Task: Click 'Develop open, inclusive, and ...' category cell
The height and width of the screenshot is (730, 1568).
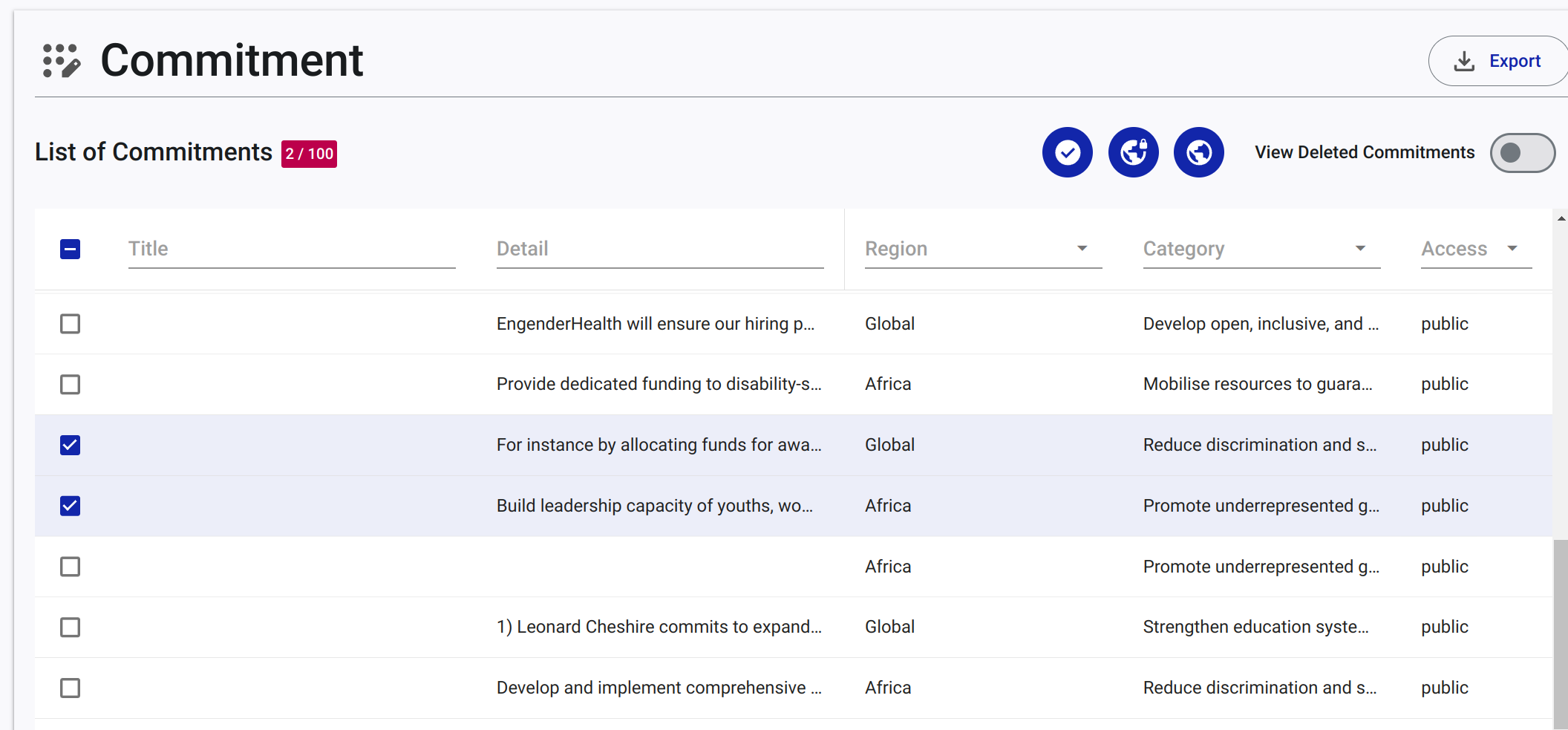Action: [1261, 324]
